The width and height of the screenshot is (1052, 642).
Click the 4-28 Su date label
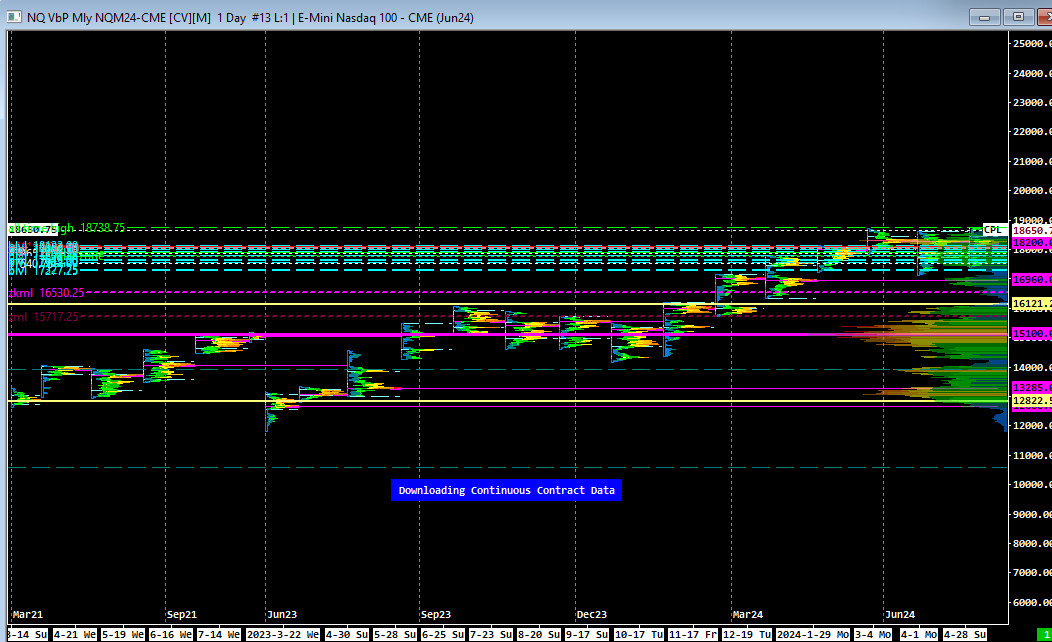coord(965,635)
